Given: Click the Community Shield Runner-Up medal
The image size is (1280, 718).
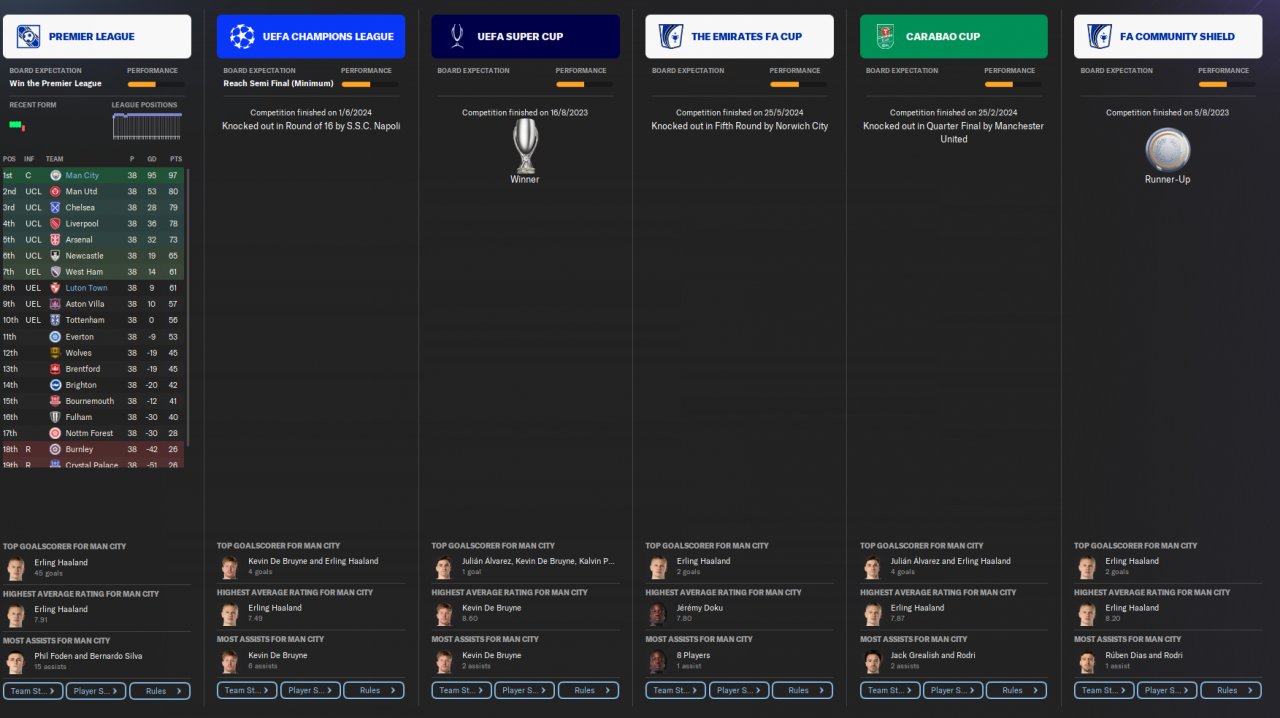Looking at the screenshot, I should click(1168, 150).
